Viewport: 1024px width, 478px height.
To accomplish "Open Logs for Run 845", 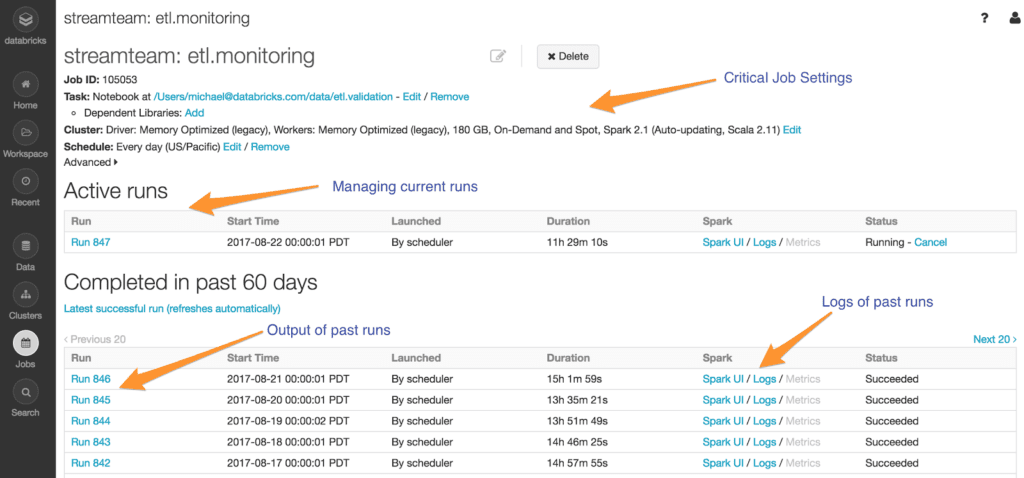I will [764, 400].
